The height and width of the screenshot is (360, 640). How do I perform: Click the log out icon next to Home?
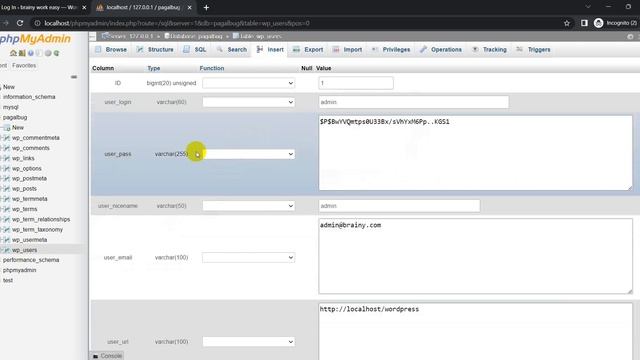[x=22, y=53]
